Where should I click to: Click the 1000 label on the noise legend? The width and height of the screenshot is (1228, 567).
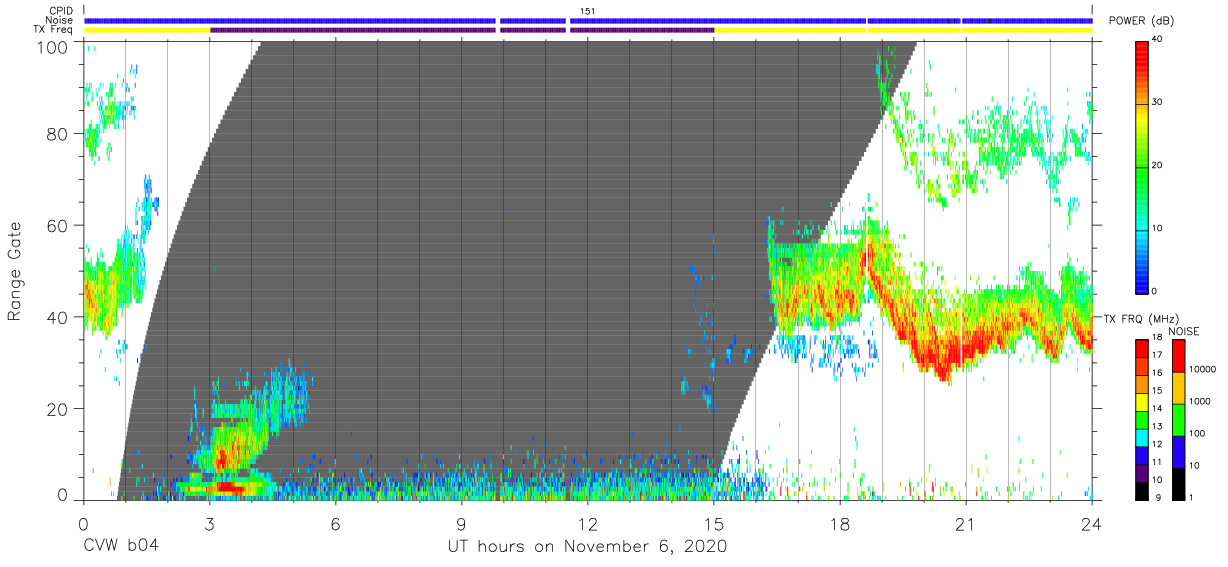1202,401
